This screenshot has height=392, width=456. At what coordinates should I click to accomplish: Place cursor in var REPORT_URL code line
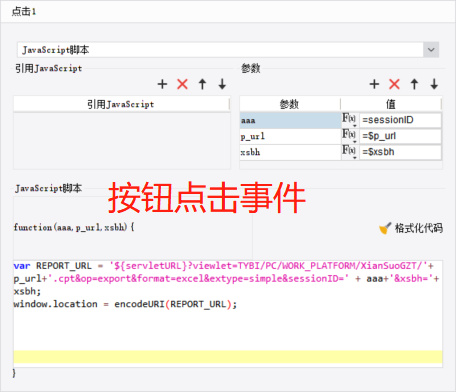pos(223,266)
